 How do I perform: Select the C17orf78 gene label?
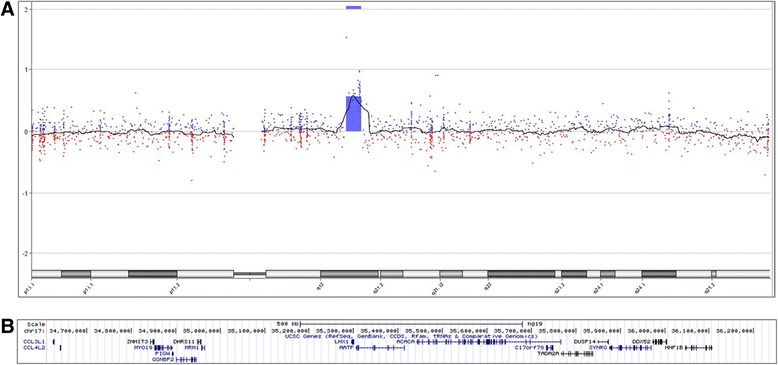click(x=530, y=348)
